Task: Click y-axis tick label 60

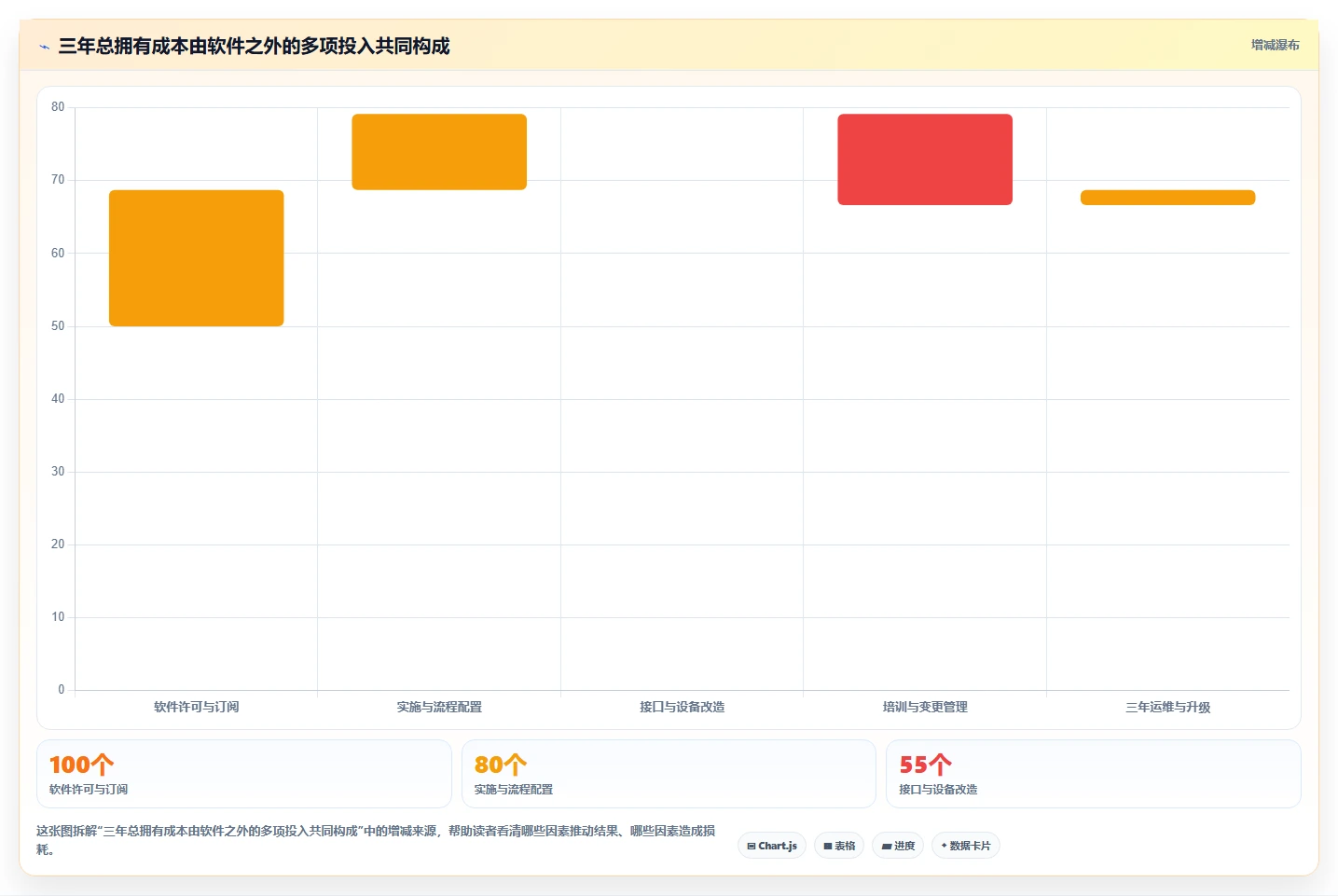Action: tap(58, 253)
